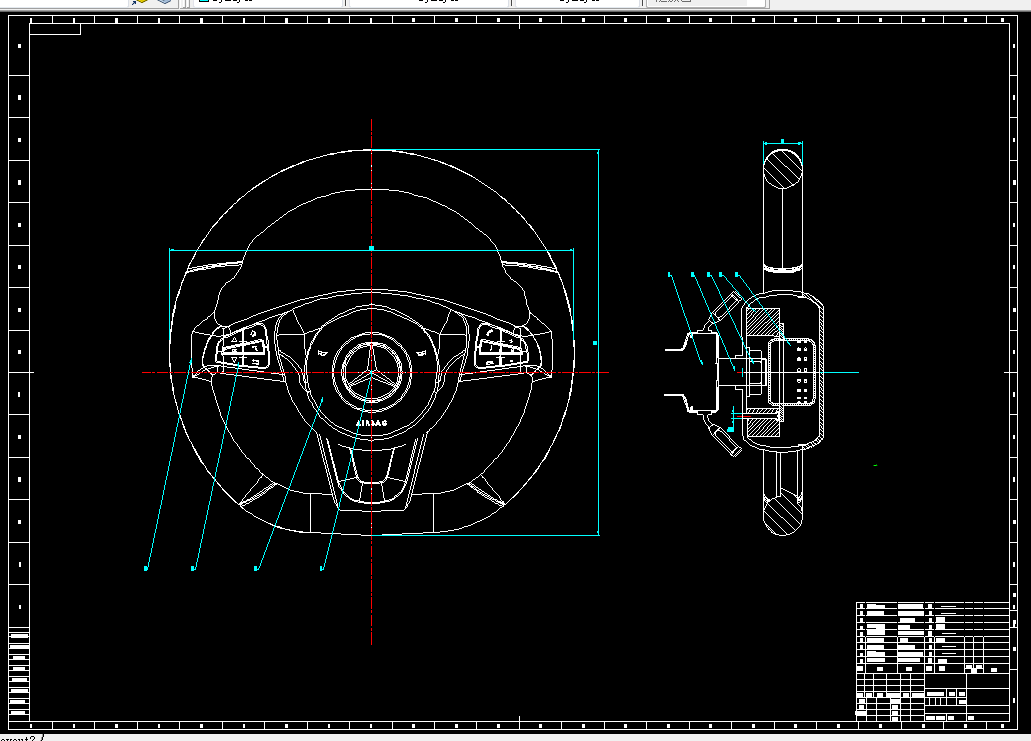This screenshot has height=741, width=1031.
Task: Pick the cyan grip beside the vertical height dimension line
Action: pyautogui.click(x=595, y=343)
